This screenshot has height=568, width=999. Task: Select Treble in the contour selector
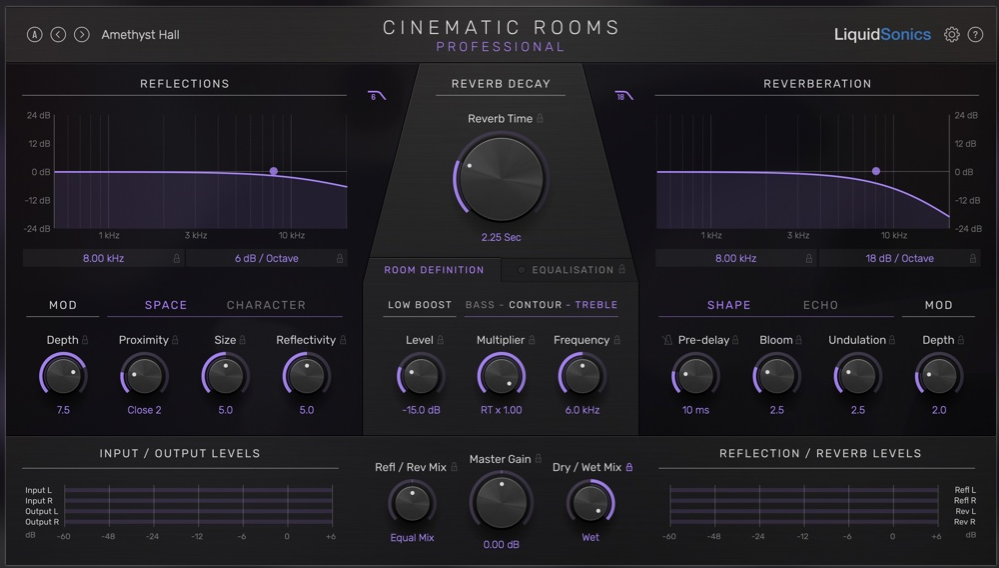[596, 305]
